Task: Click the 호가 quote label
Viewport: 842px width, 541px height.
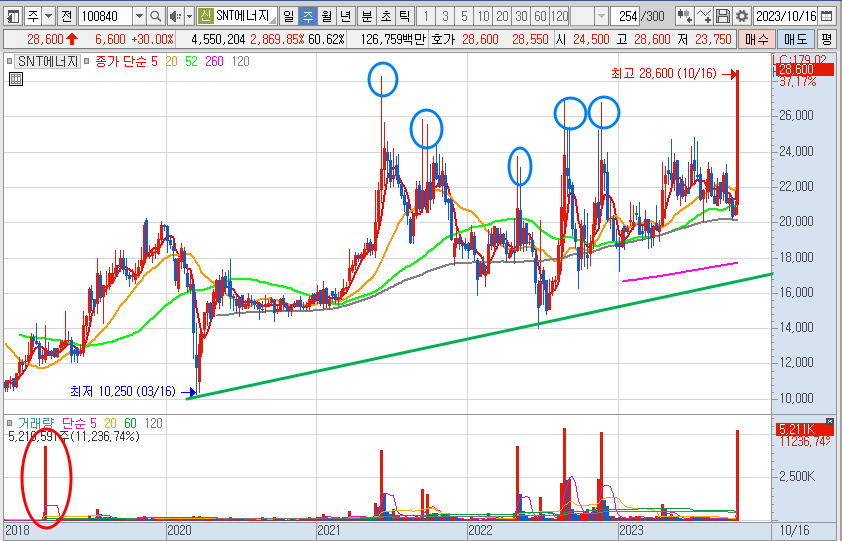Action: [443, 39]
